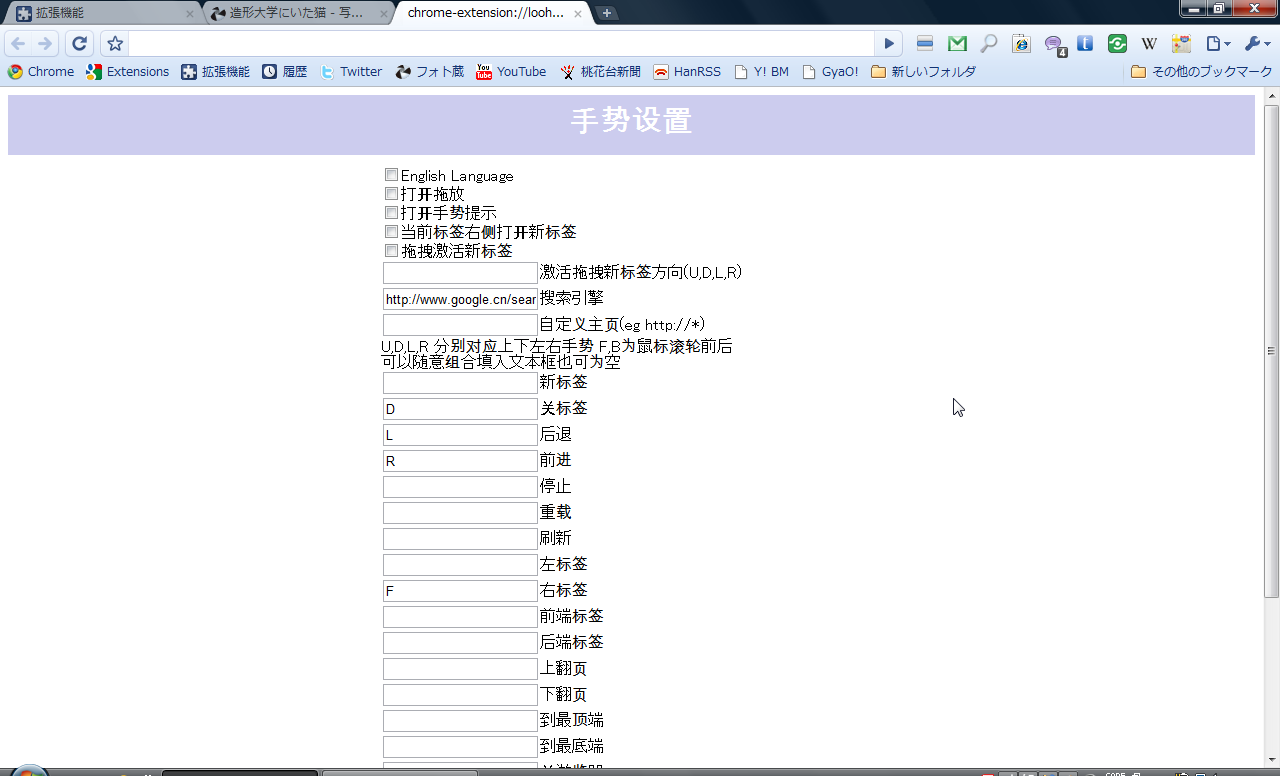Enable the 打开手势提示 checkbox
Viewport: 1280px width, 776px height.
[x=391, y=213]
